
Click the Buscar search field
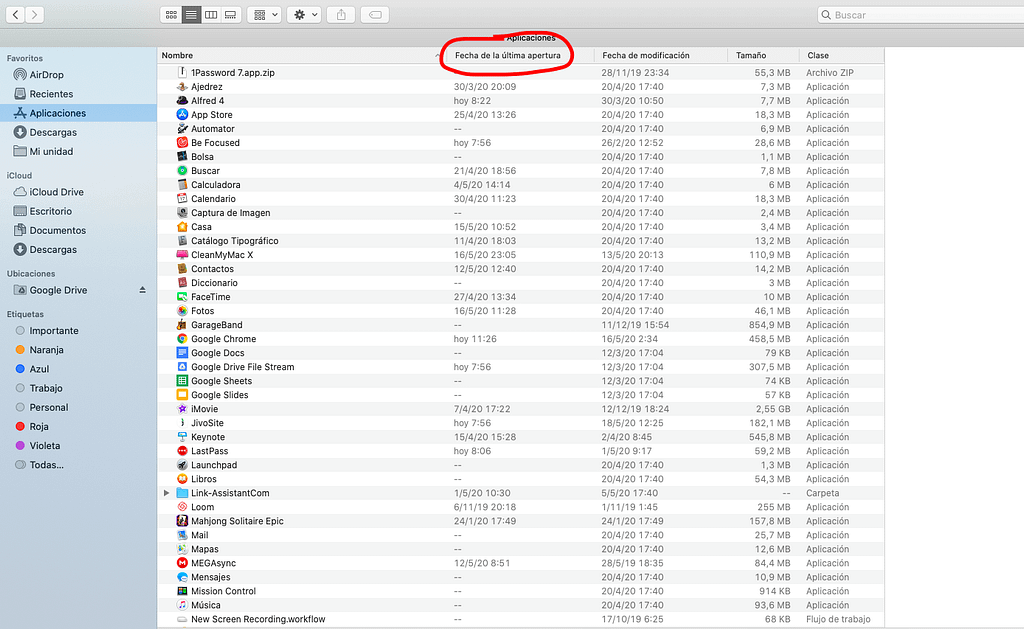coord(921,14)
